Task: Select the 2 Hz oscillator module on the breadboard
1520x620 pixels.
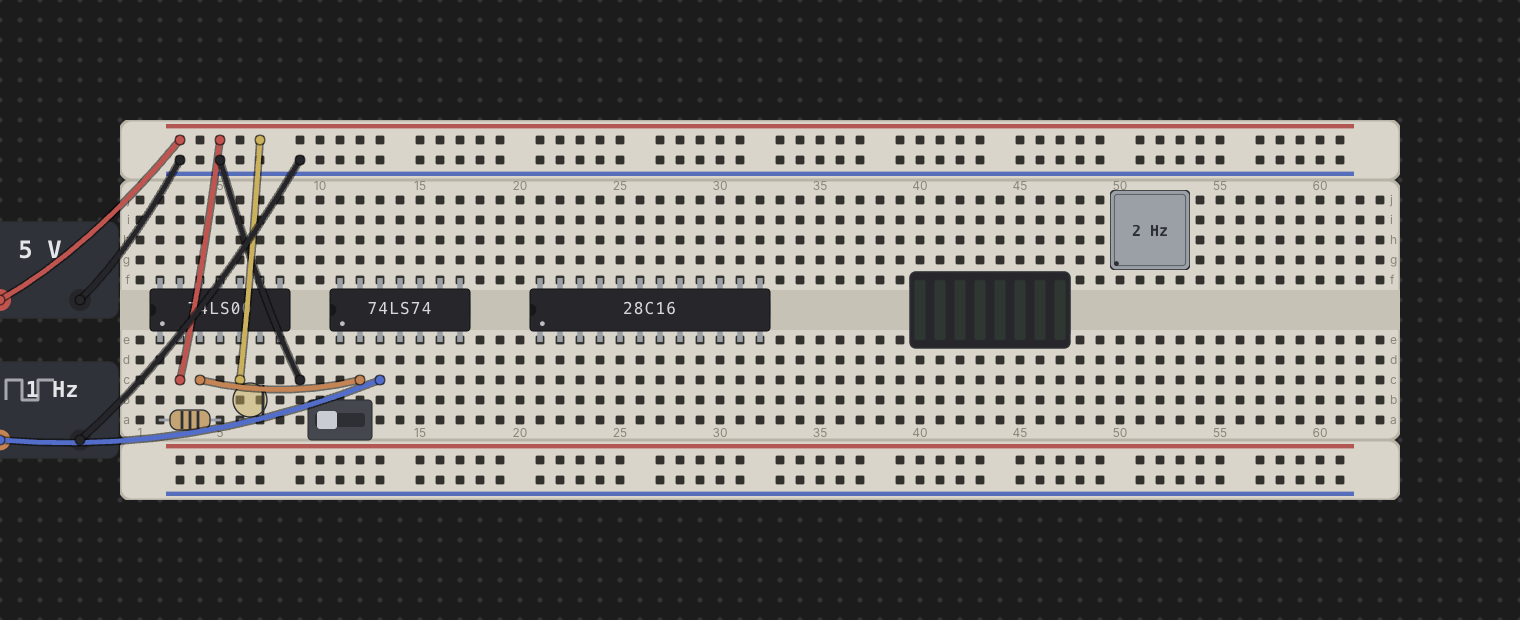Action: click(x=1150, y=230)
